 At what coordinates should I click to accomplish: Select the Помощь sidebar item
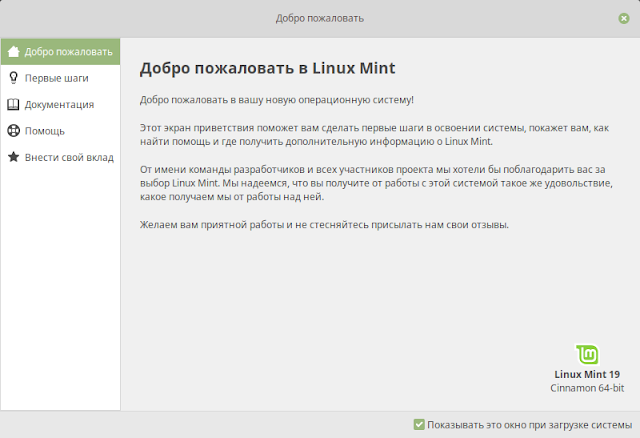point(60,131)
